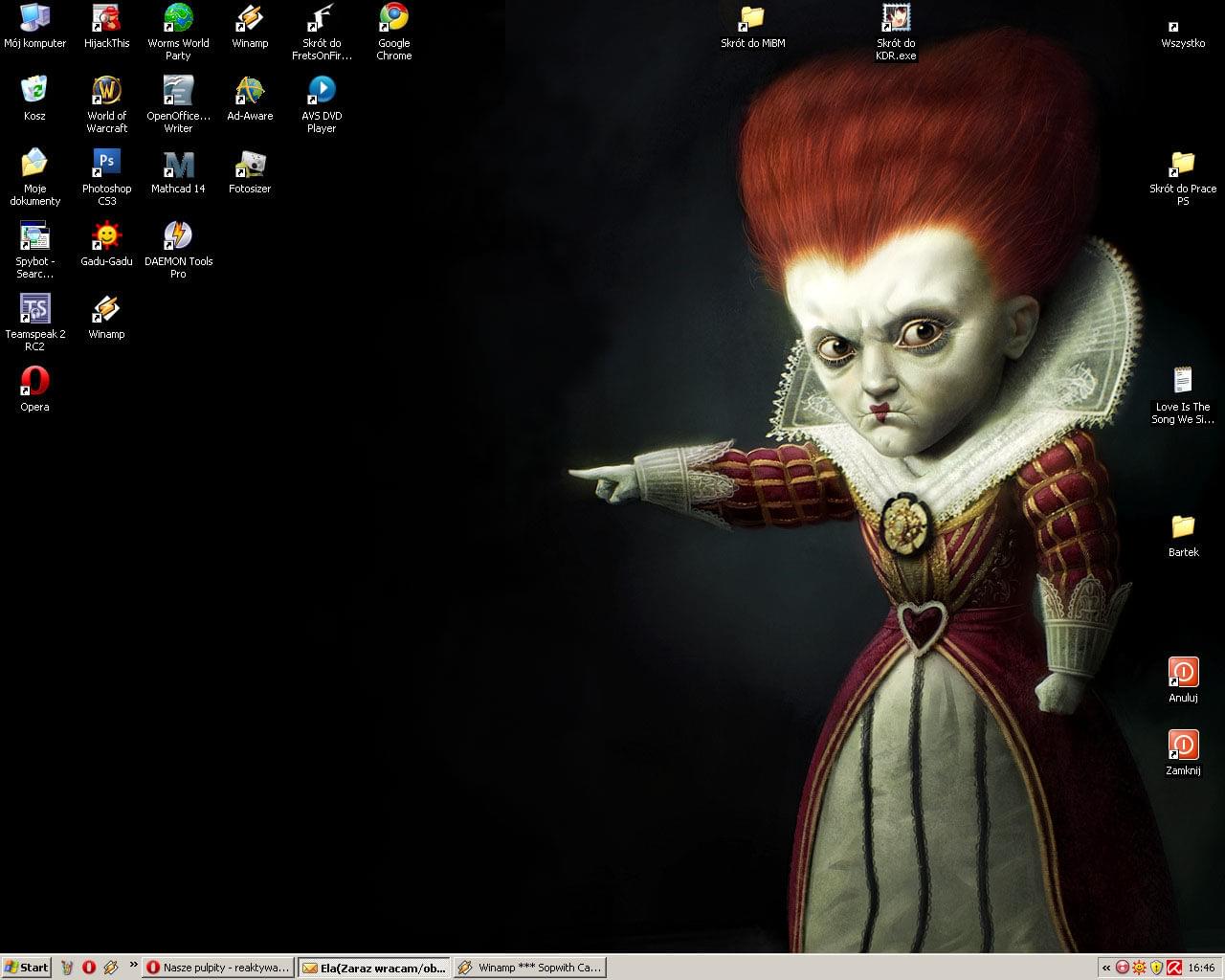Launch HijackThis from the desktop
Image resolution: width=1225 pixels, height=980 pixels.
106,27
